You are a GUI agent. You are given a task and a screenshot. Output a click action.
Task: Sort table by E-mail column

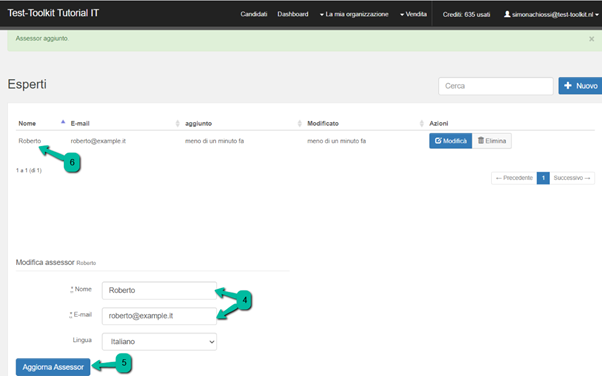pyautogui.click(x=125, y=123)
